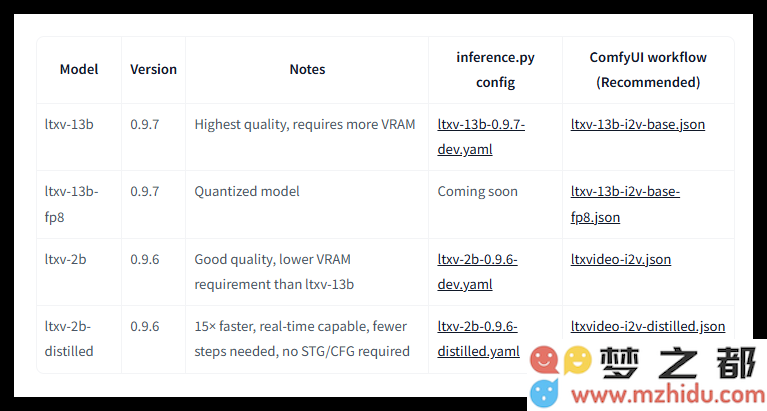The width and height of the screenshot is (767, 411).
Task: Open the ltxv-13b-0.9.7-dev.yaml config link
Action: pos(481,137)
